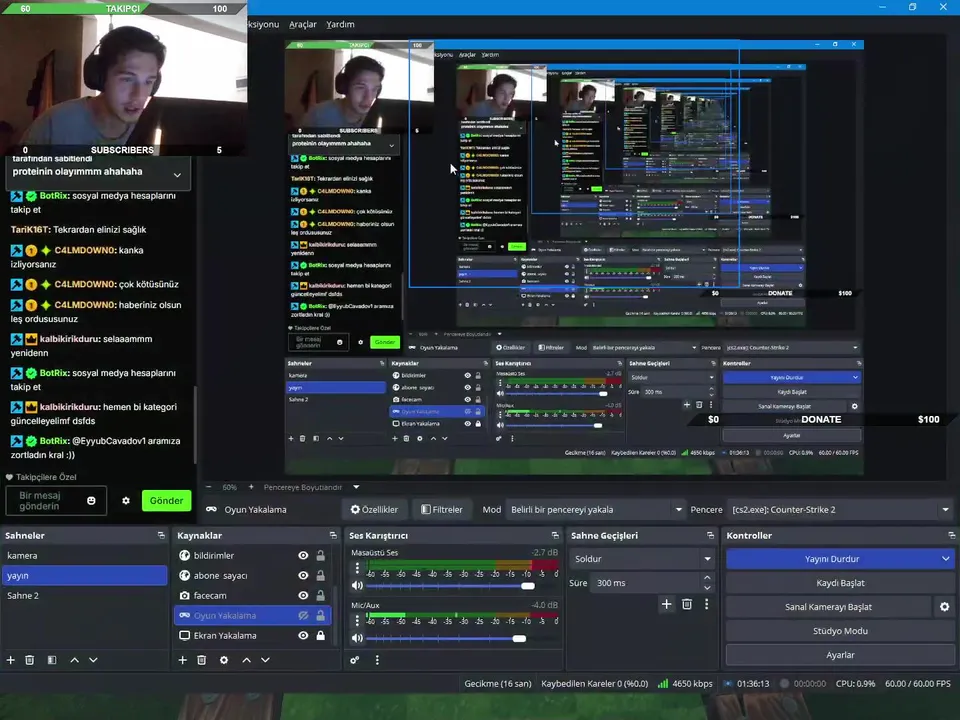Toggle lock on Ekran Yakalama source

pos(320,636)
